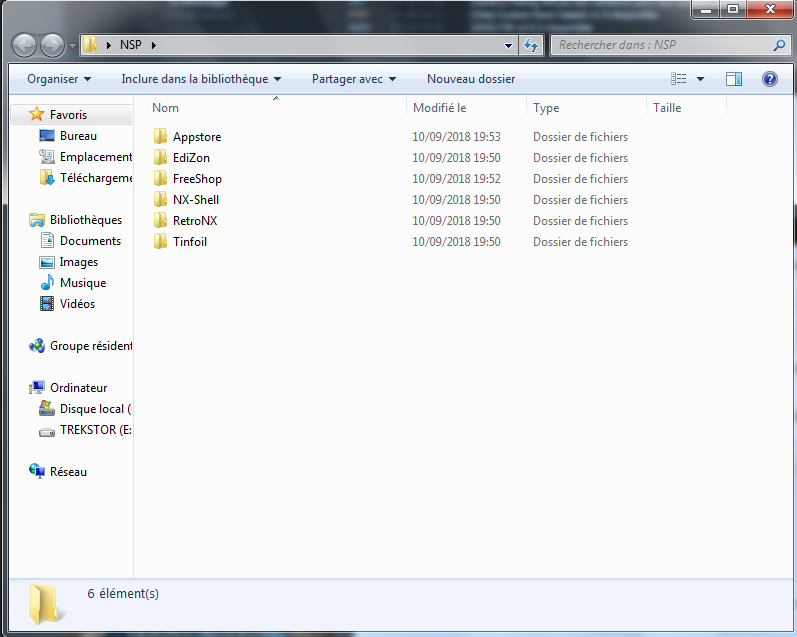797x637 pixels.
Task: Click the Groupe résidentiel icon
Action: [37, 346]
